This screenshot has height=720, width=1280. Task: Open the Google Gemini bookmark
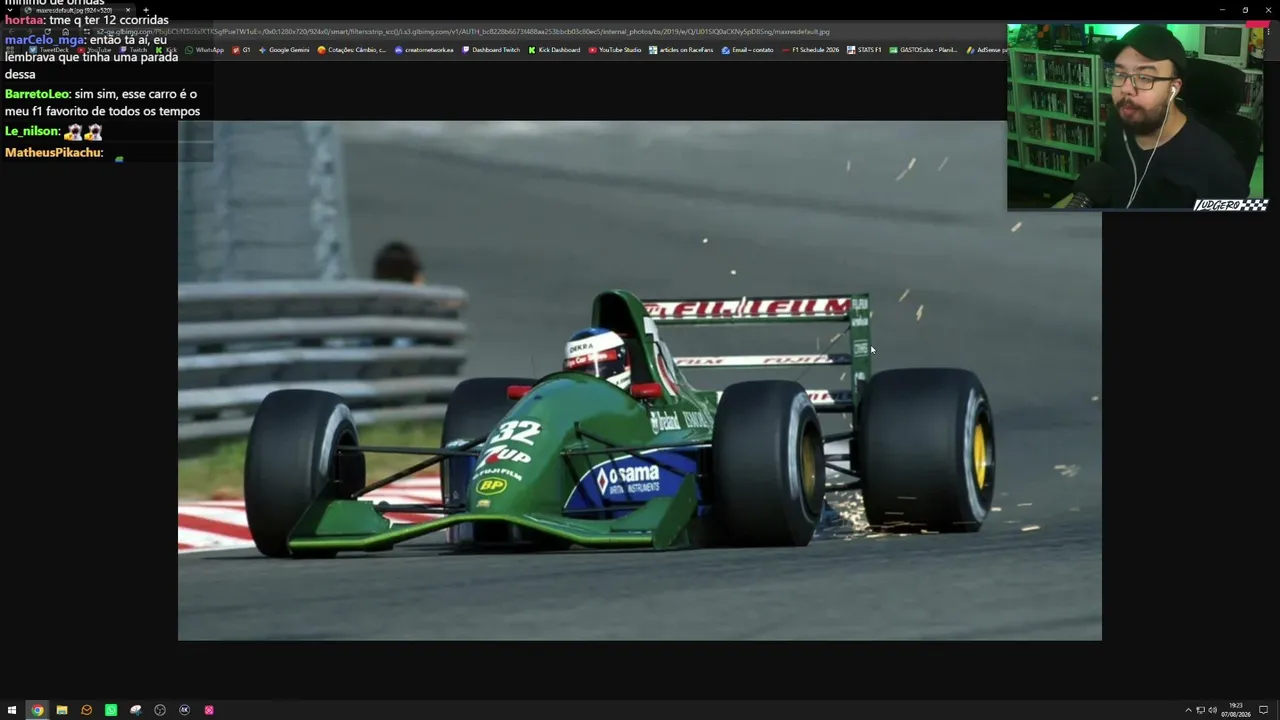tap(284, 50)
